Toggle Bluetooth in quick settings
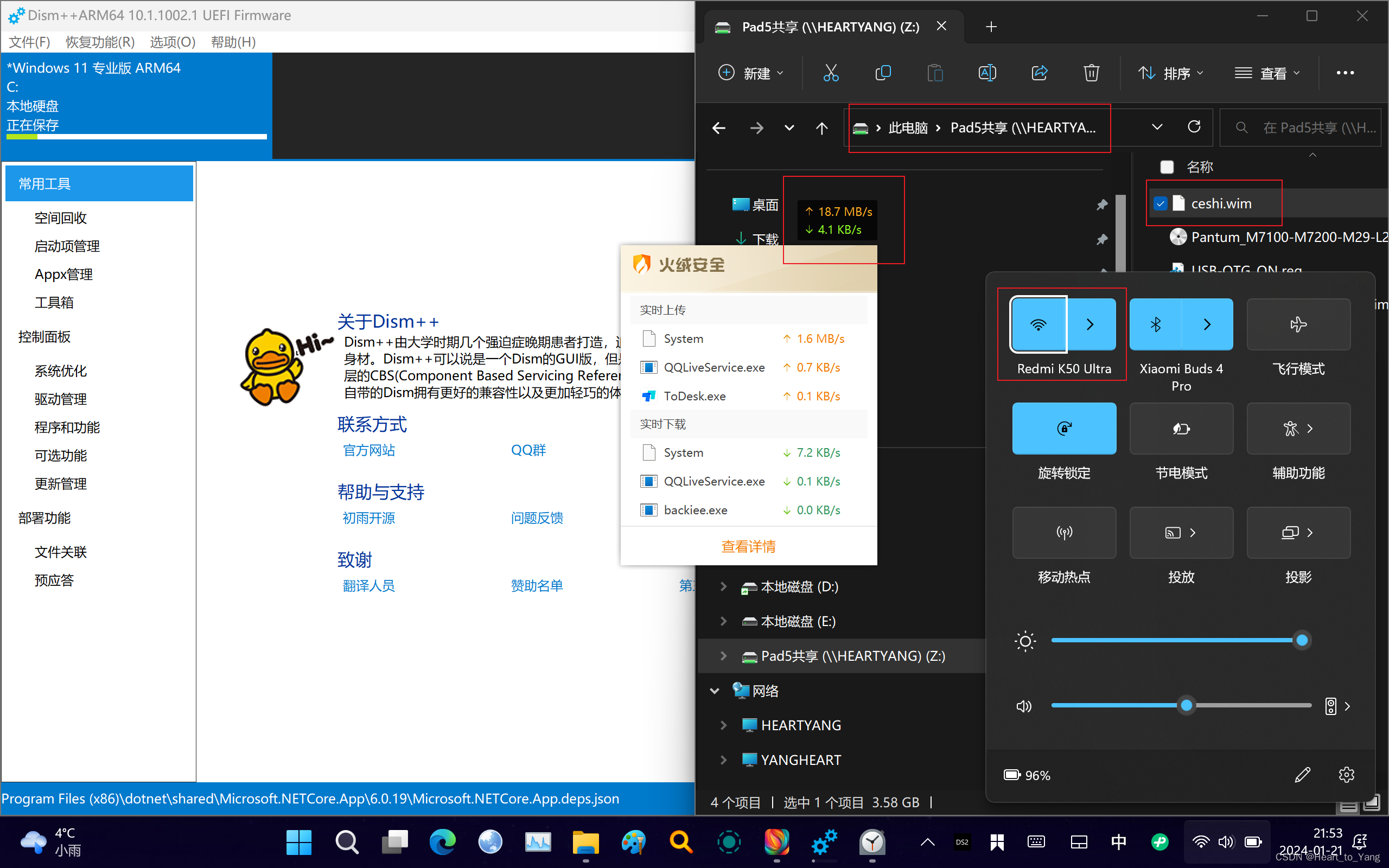Image resolution: width=1389 pixels, height=868 pixels. pos(1155,324)
